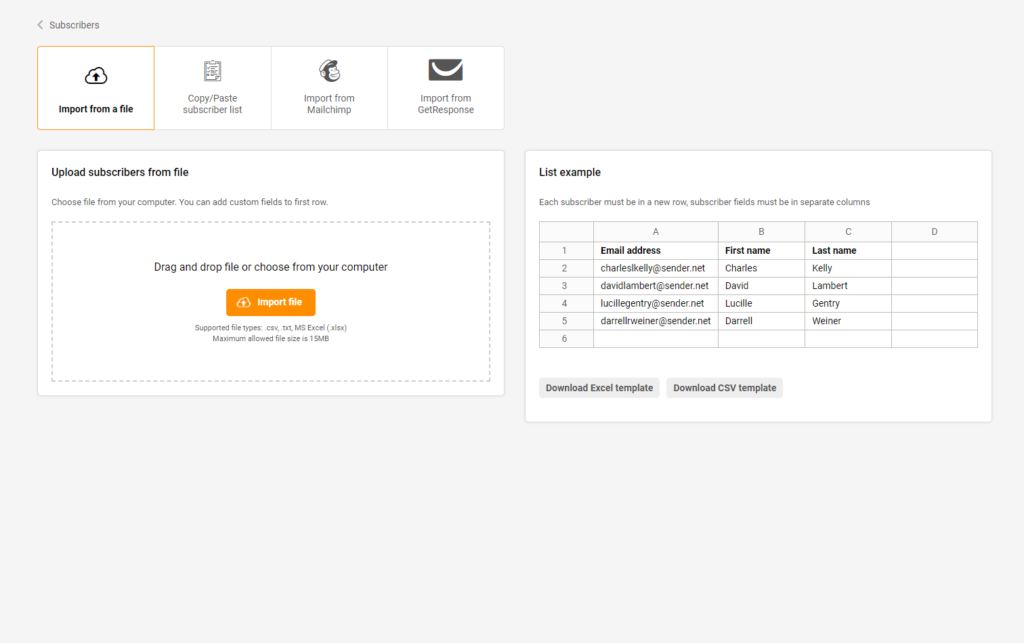The height and width of the screenshot is (643, 1024).
Task: Click the GetResponse envelope icon
Action: point(445,70)
